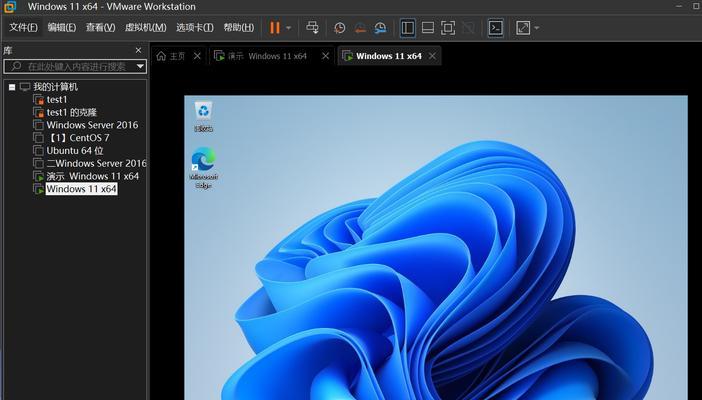Click the stretch guest display icon
Viewport: 702px width, 400px height.
[523, 28]
